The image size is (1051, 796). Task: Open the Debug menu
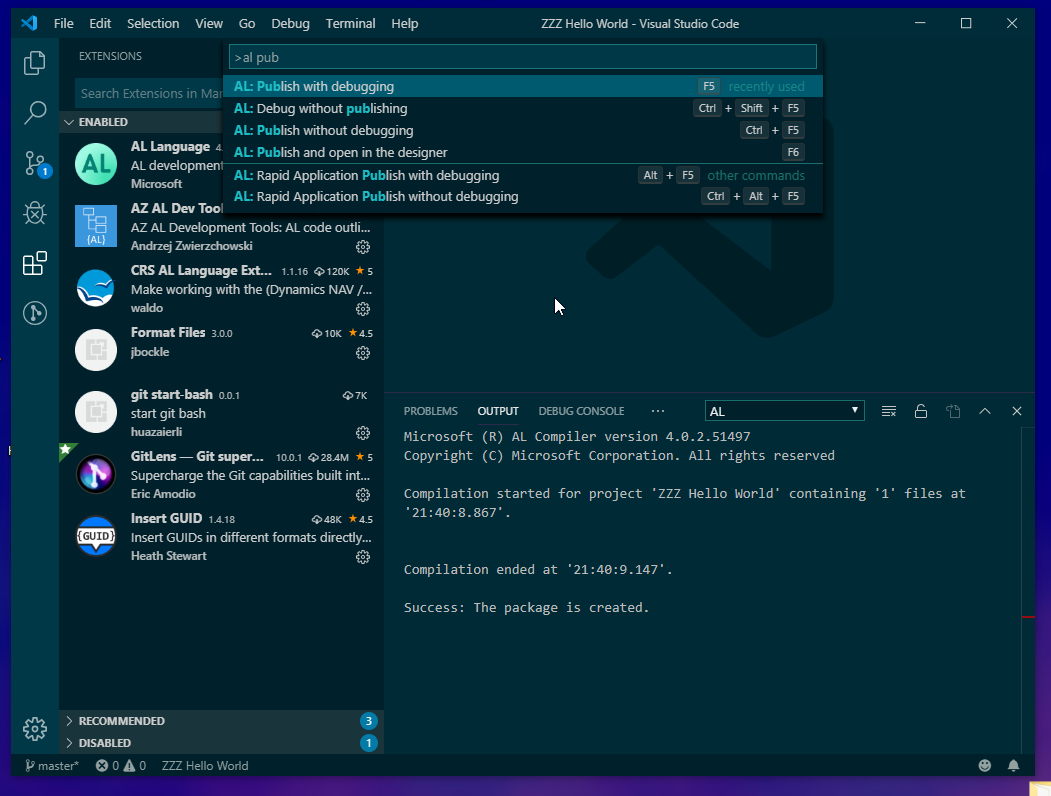coord(290,23)
